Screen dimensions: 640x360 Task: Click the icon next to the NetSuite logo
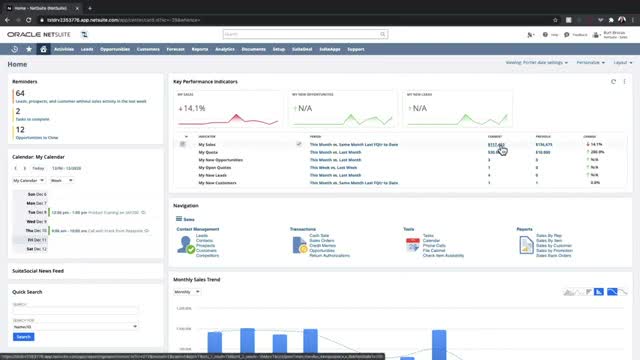tap(84, 35)
